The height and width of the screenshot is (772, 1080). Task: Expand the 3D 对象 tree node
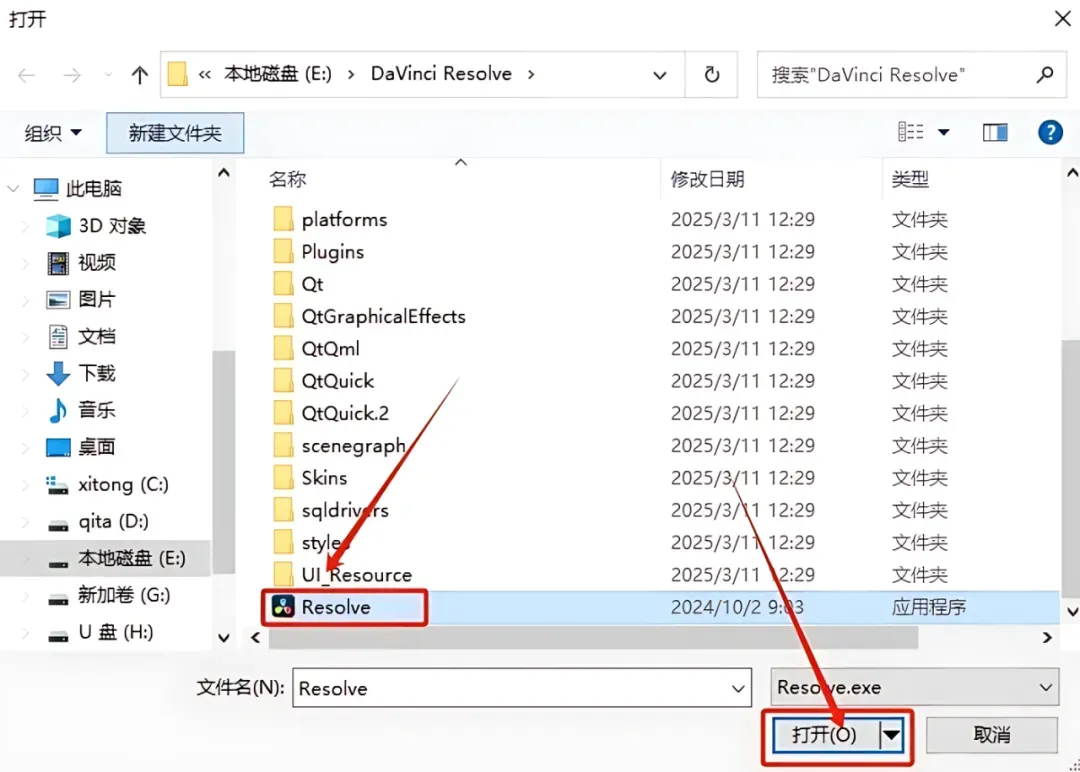pos(25,226)
